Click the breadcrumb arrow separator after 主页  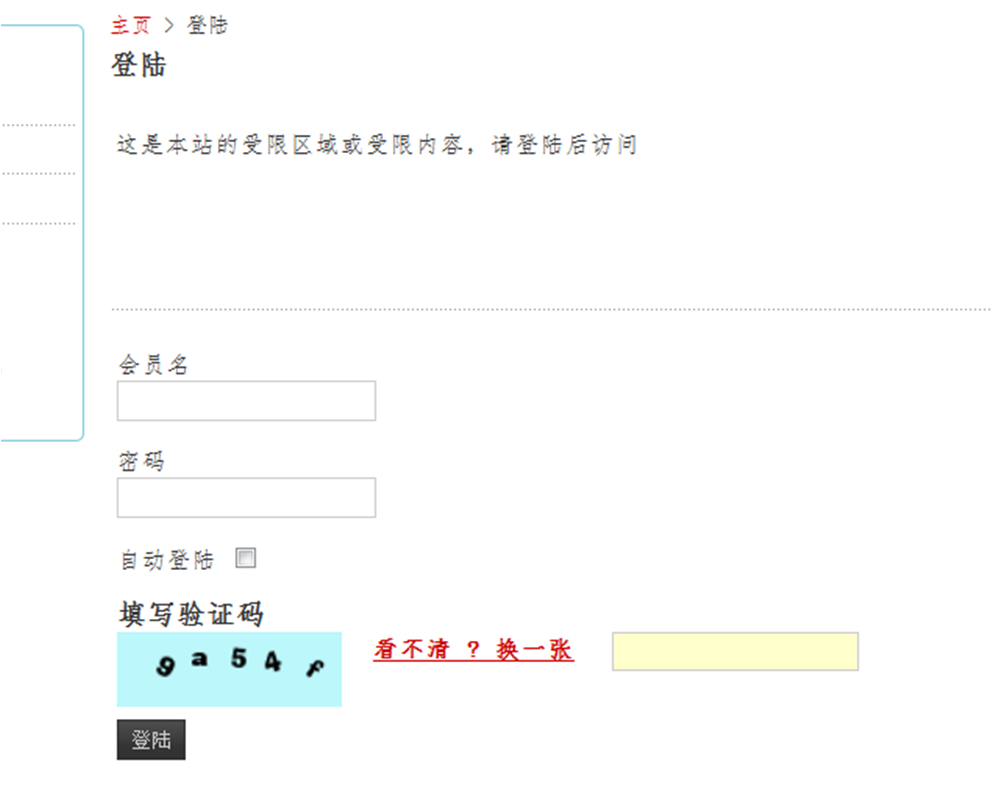[x=169, y=25]
